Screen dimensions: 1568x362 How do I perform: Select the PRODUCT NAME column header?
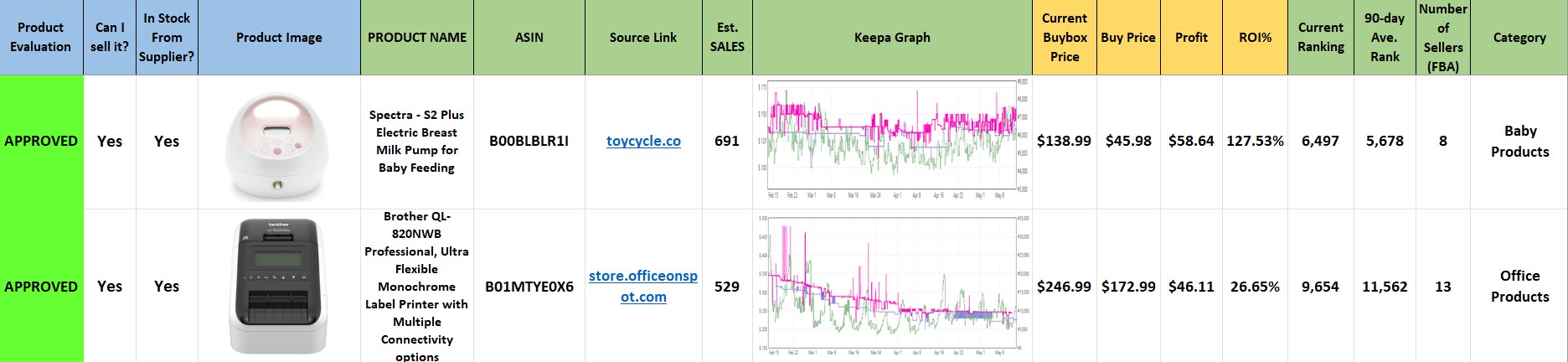coord(417,38)
